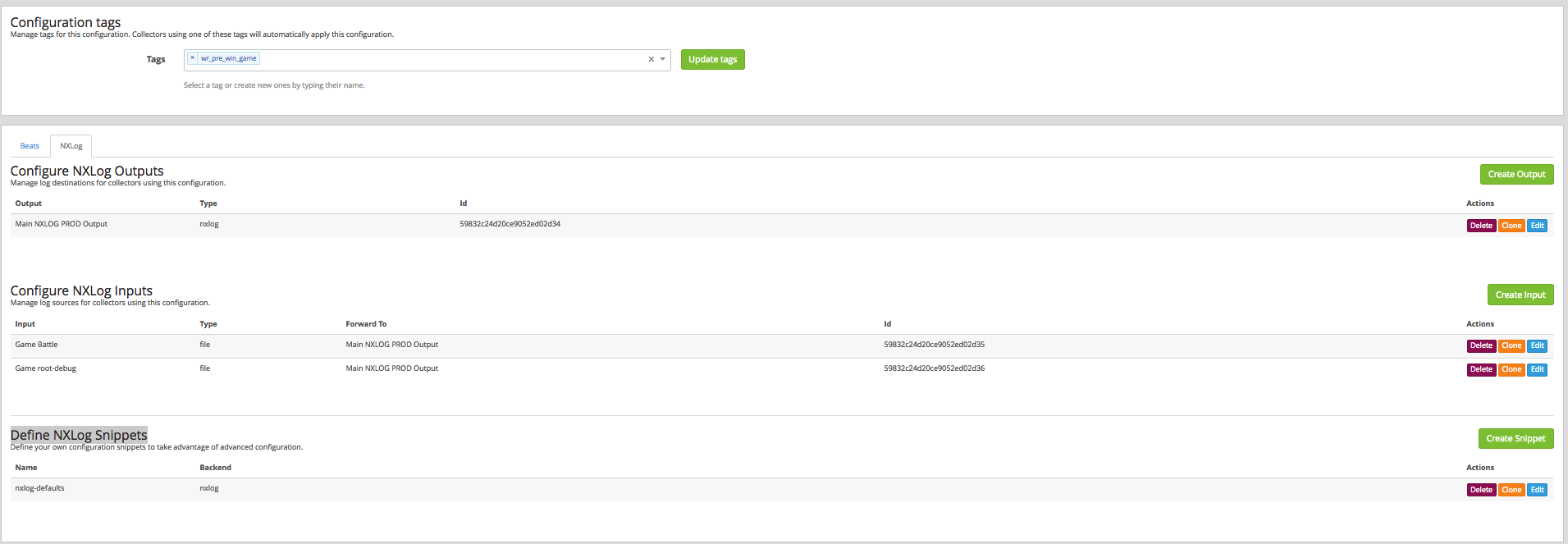
Task: Switch to the Beats tab
Action: (x=30, y=146)
